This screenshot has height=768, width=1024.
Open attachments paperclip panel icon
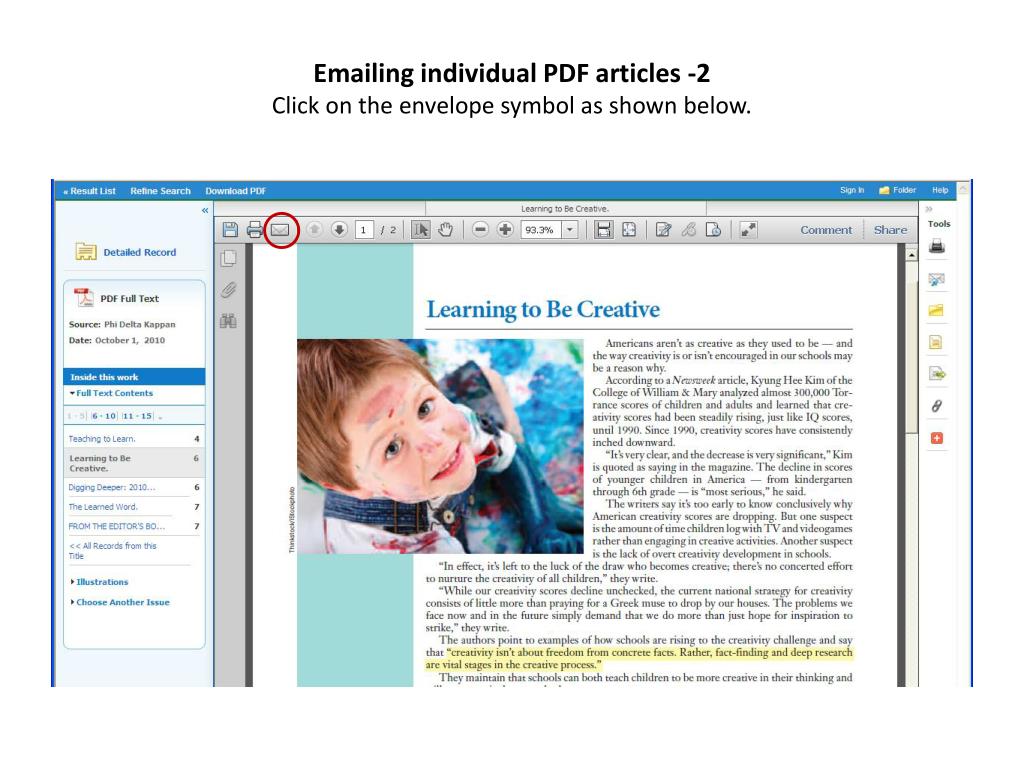click(x=229, y=289)
